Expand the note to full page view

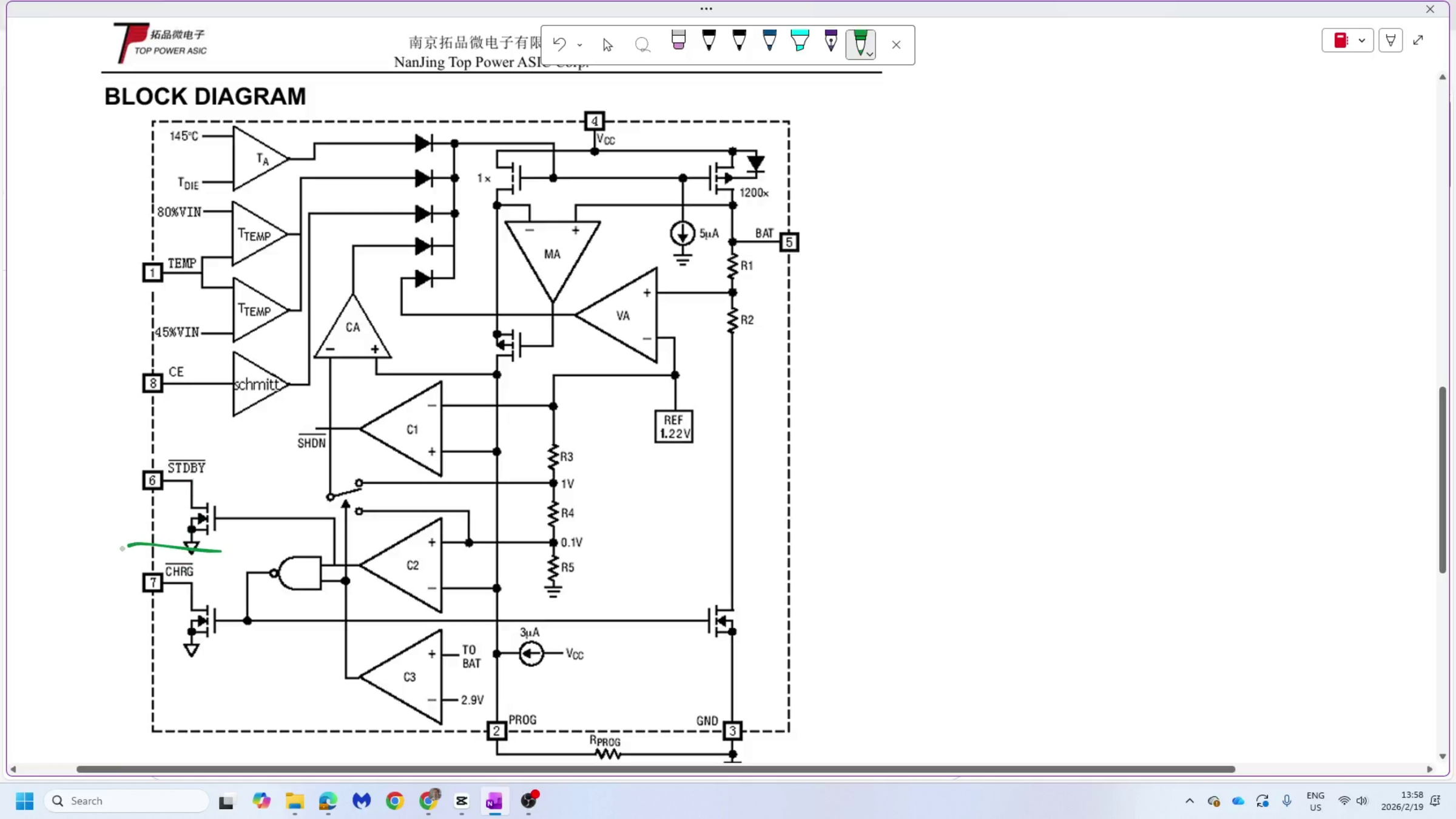coord(1418,41)
